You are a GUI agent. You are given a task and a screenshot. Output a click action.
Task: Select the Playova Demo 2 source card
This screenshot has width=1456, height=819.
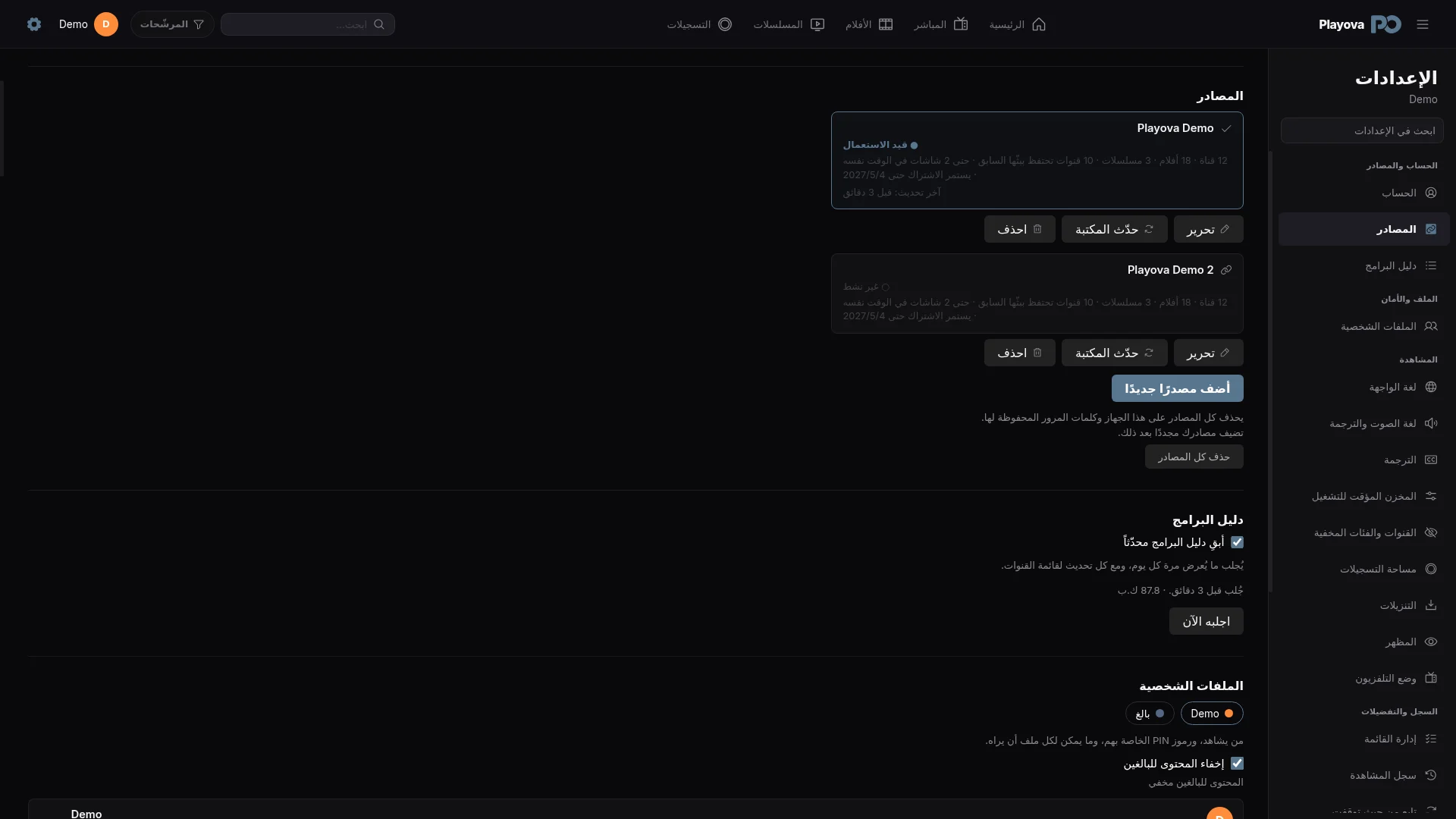(1037, 293)
